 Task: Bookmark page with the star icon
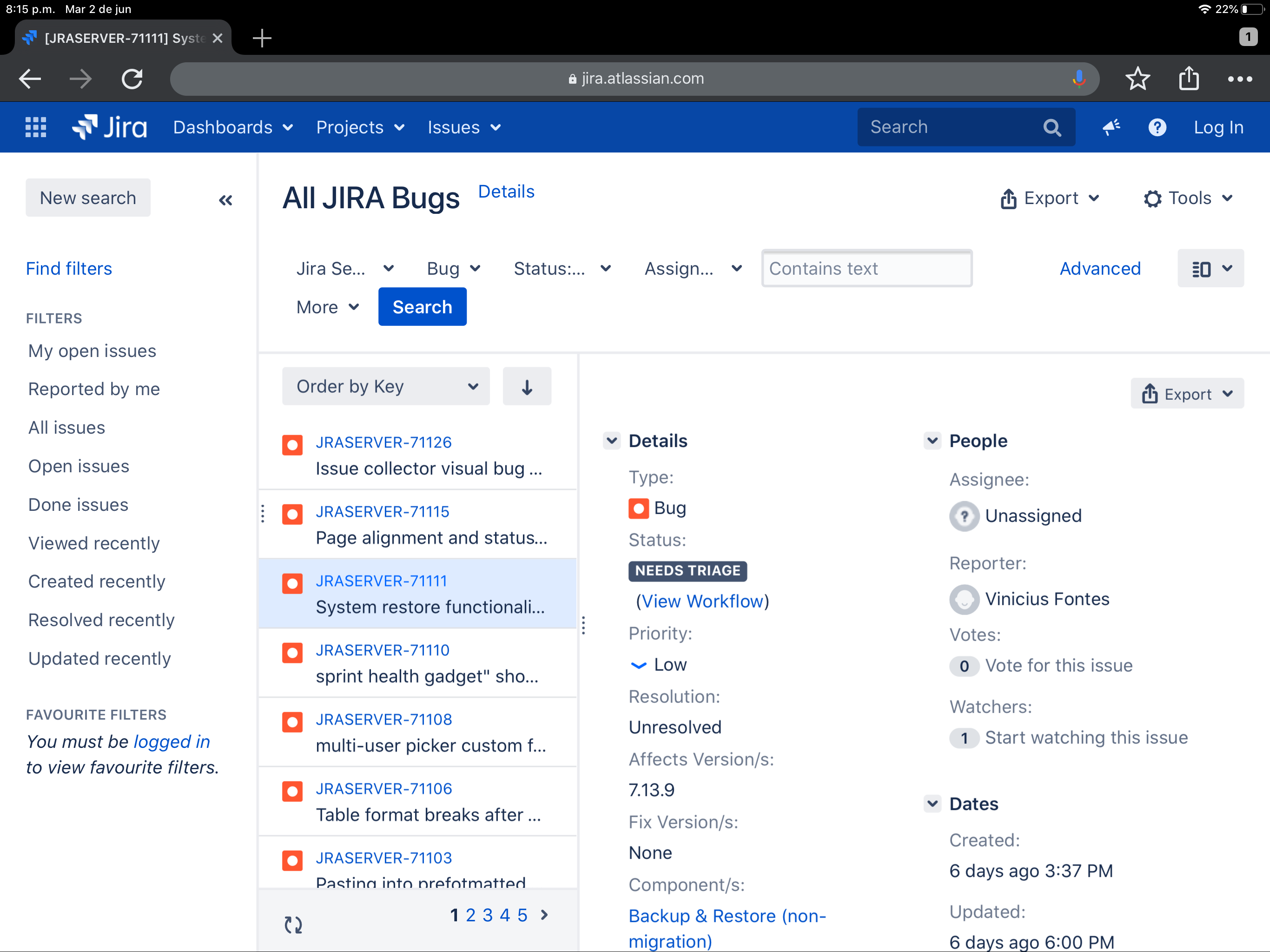click(x=1138, y=79)
